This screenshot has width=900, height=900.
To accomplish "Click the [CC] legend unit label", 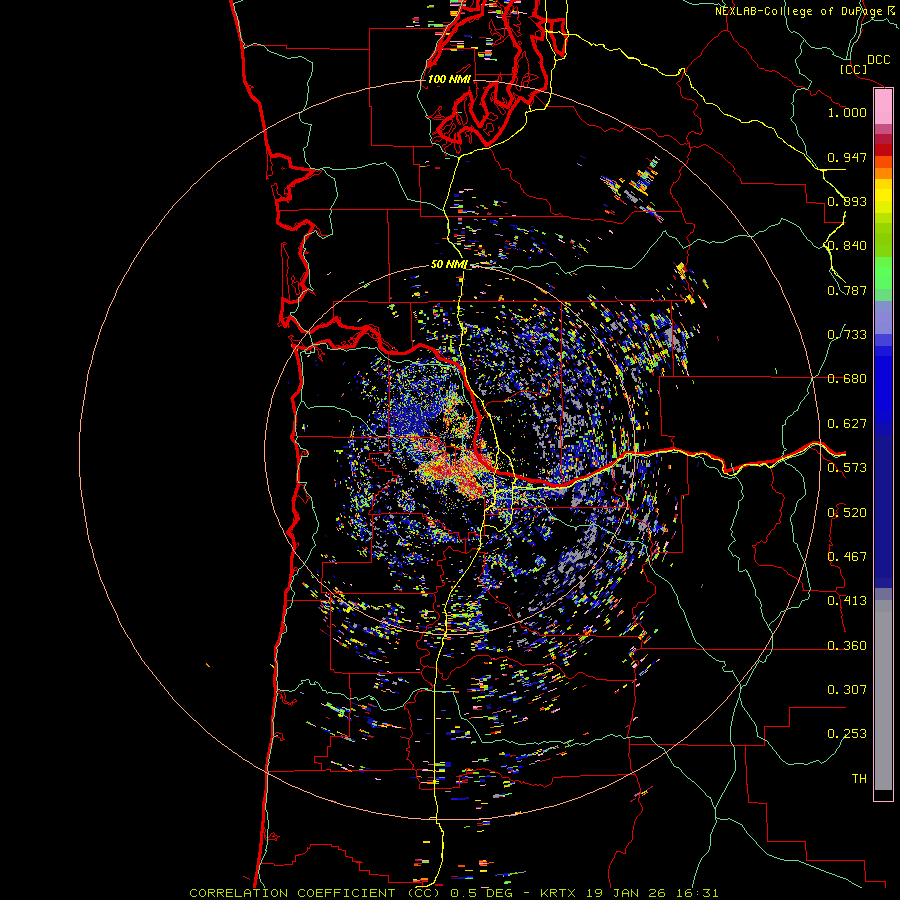I will click(854, 69).
